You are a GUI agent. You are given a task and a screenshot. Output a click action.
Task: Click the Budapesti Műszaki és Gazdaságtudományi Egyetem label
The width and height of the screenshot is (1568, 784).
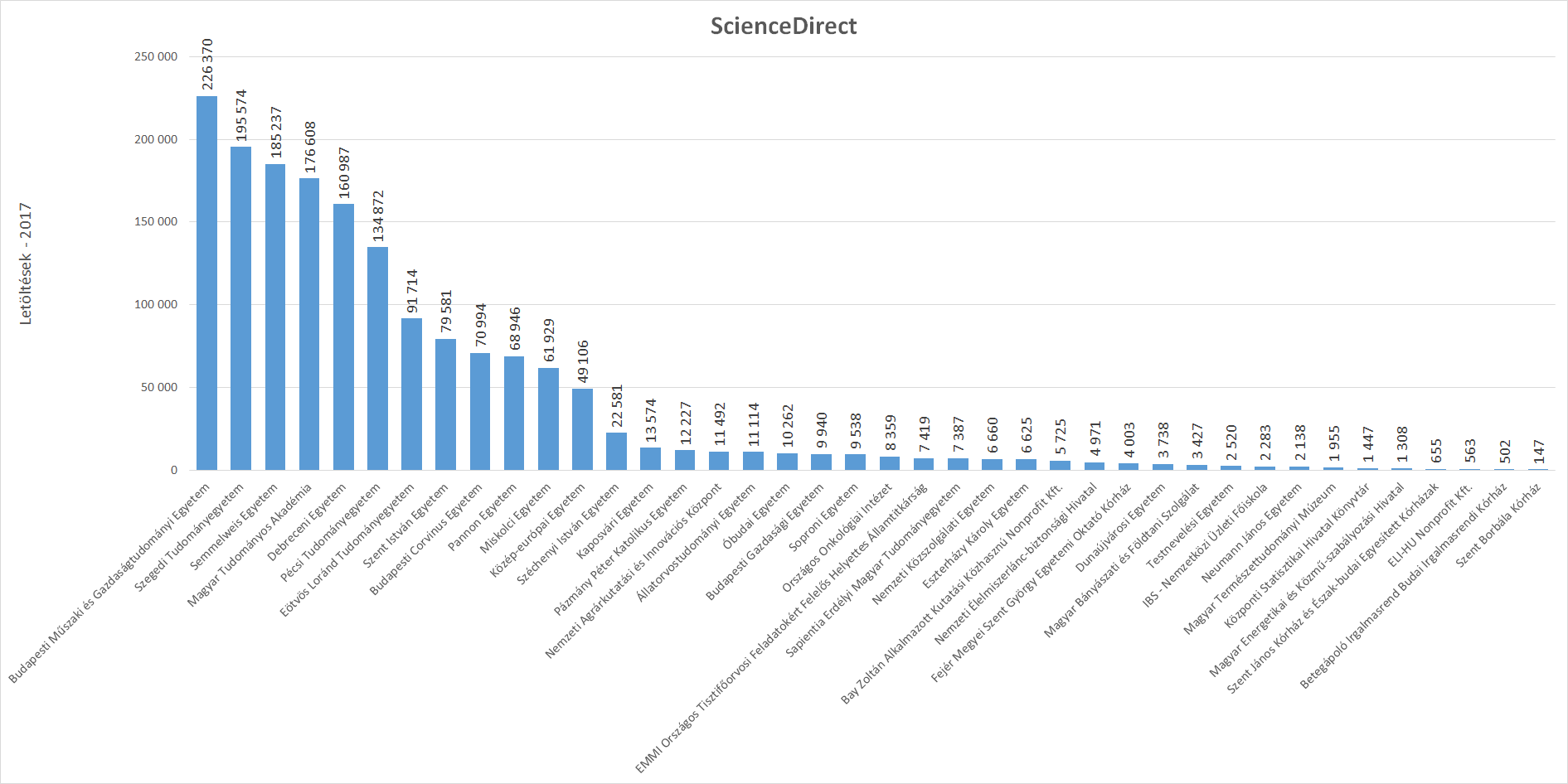(x=109, y=583)
